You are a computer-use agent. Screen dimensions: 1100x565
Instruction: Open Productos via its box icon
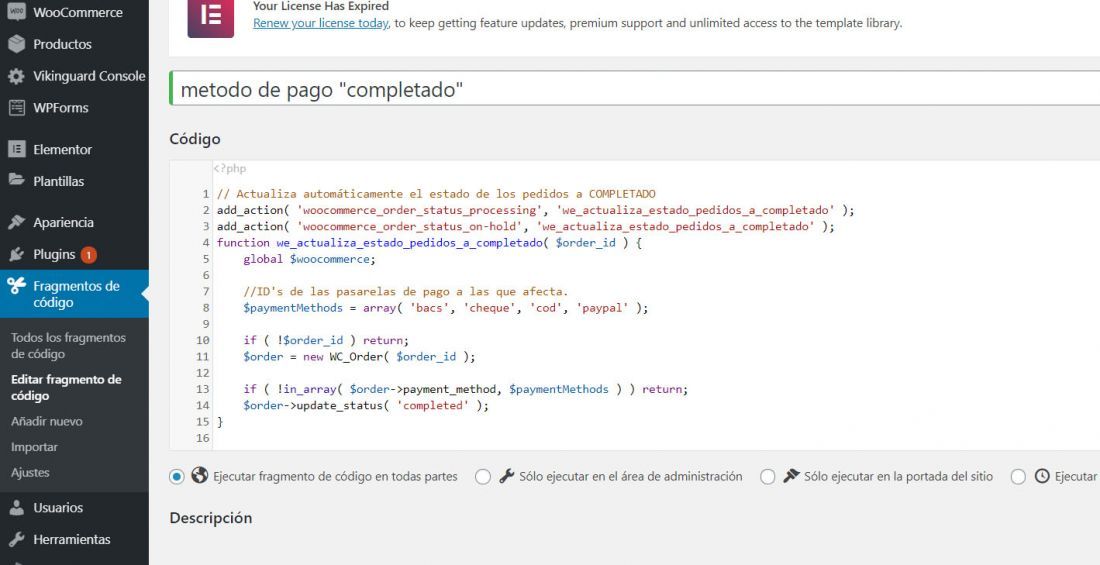pos(16,44)
